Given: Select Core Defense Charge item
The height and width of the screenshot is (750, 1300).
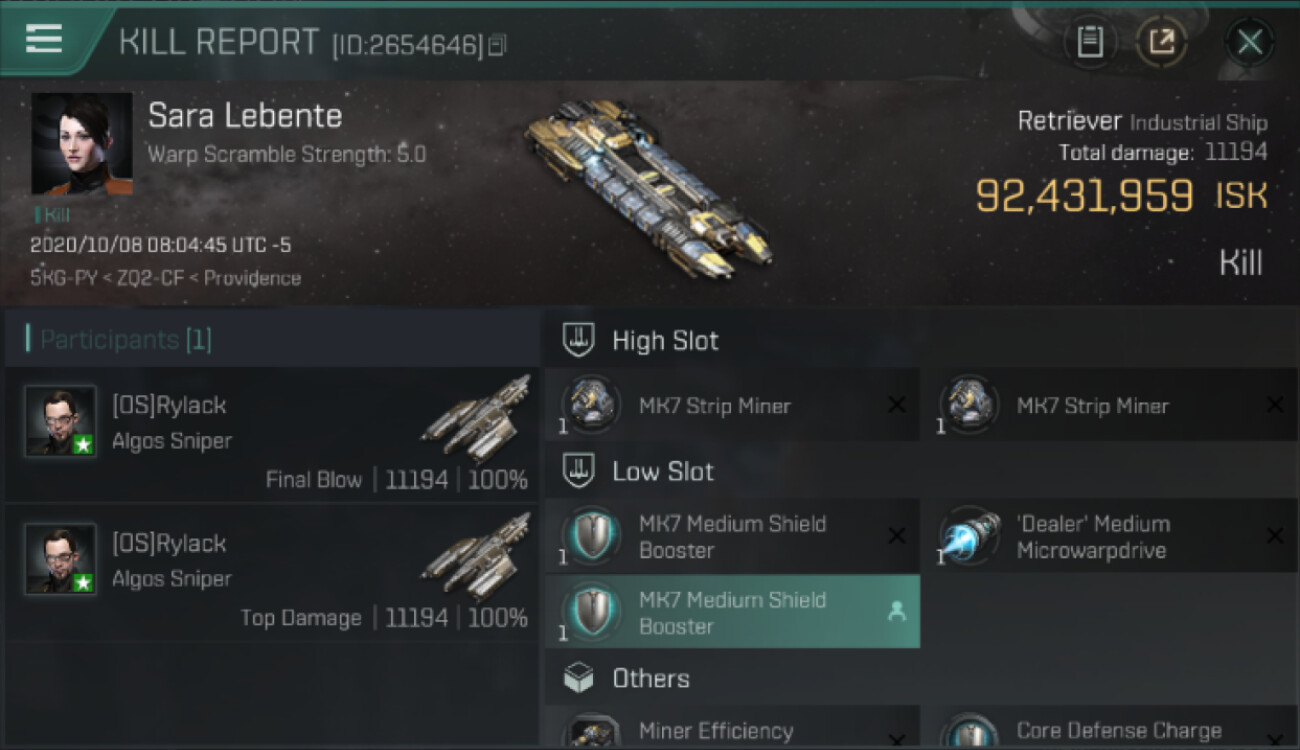Looking at the screenshot, I should (x=1110, y=728).
